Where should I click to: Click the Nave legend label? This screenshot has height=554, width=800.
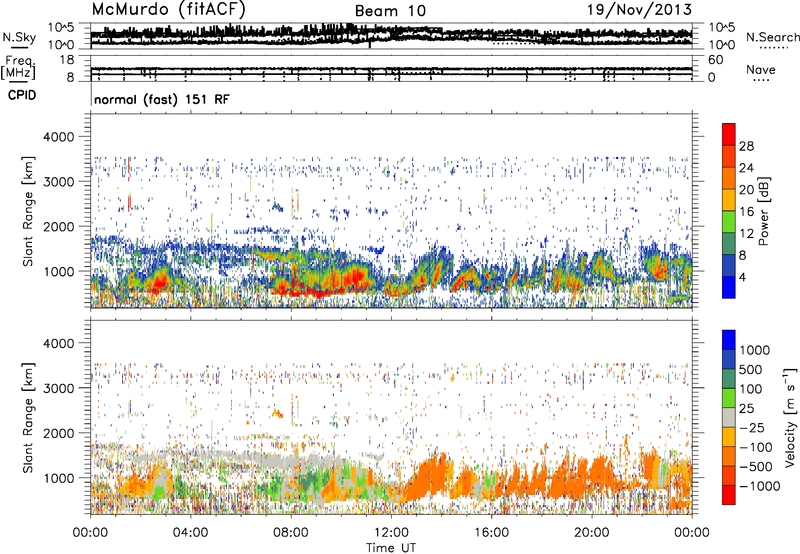coord(761,69)
